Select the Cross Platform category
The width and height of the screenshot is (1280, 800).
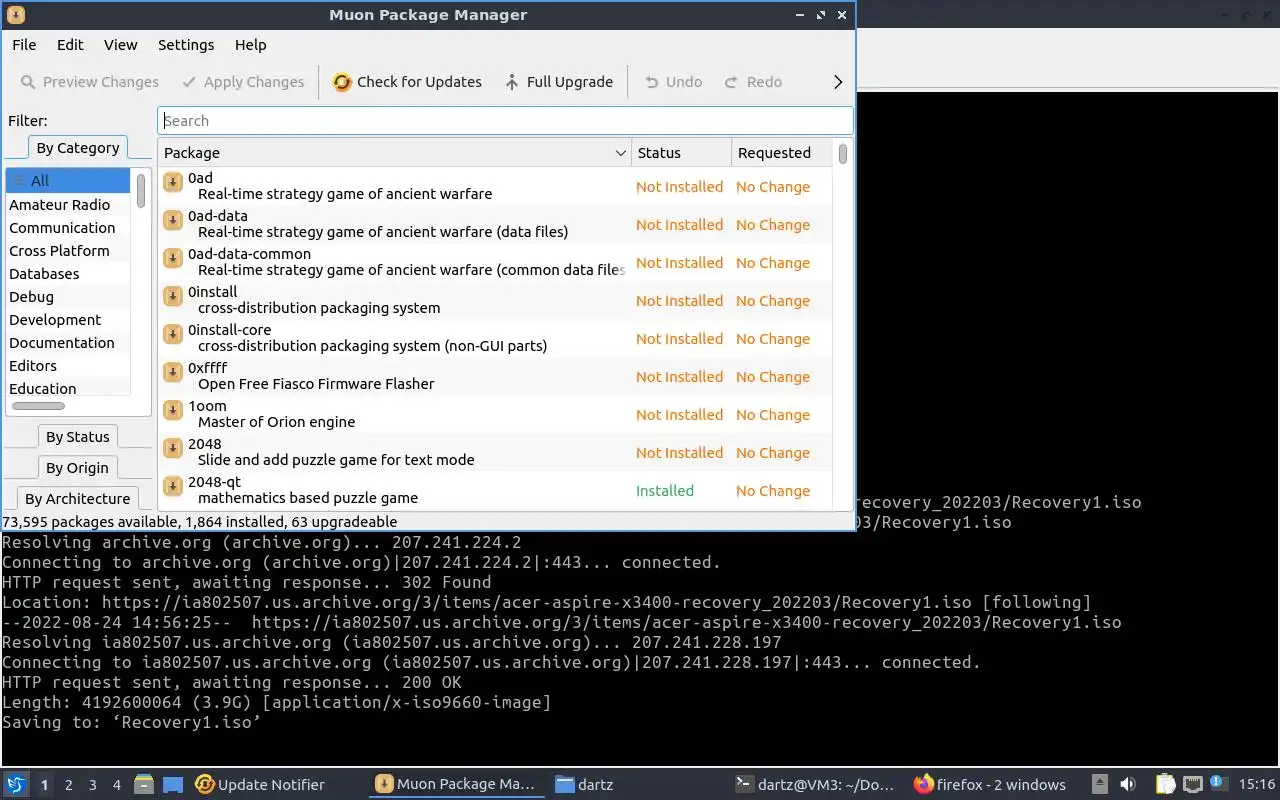tap(68, 251)
